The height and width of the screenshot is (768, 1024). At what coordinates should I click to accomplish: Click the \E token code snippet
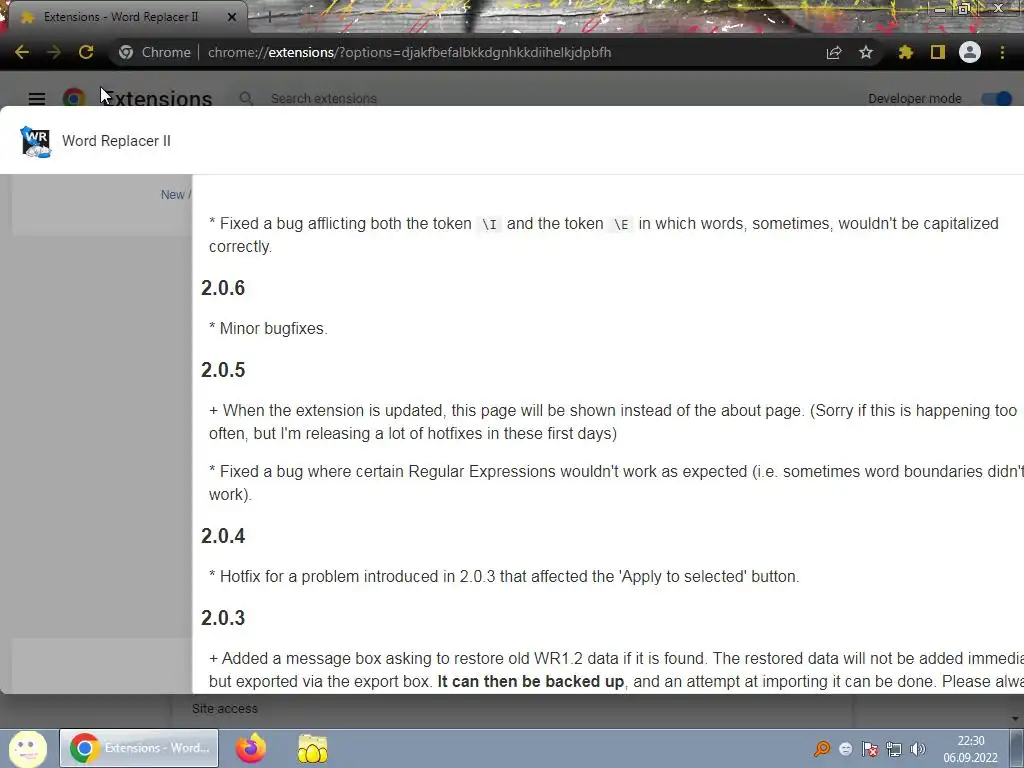click(x=621, y=225)
